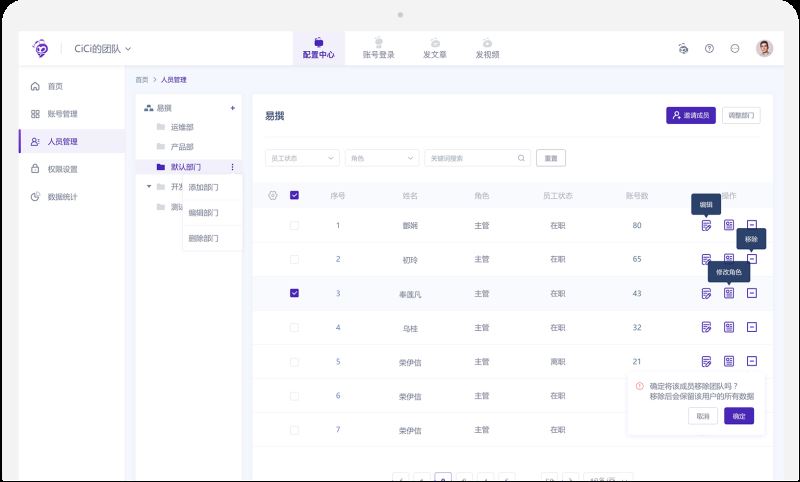This screenshot has height=482, width=800.
Task: Toggle the select-all checkbox in table header
Action: [x=294, y=195]
